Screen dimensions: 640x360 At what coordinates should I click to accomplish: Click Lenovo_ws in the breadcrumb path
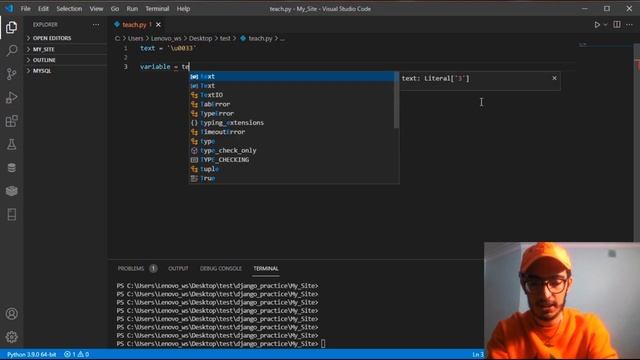point(166,38)
